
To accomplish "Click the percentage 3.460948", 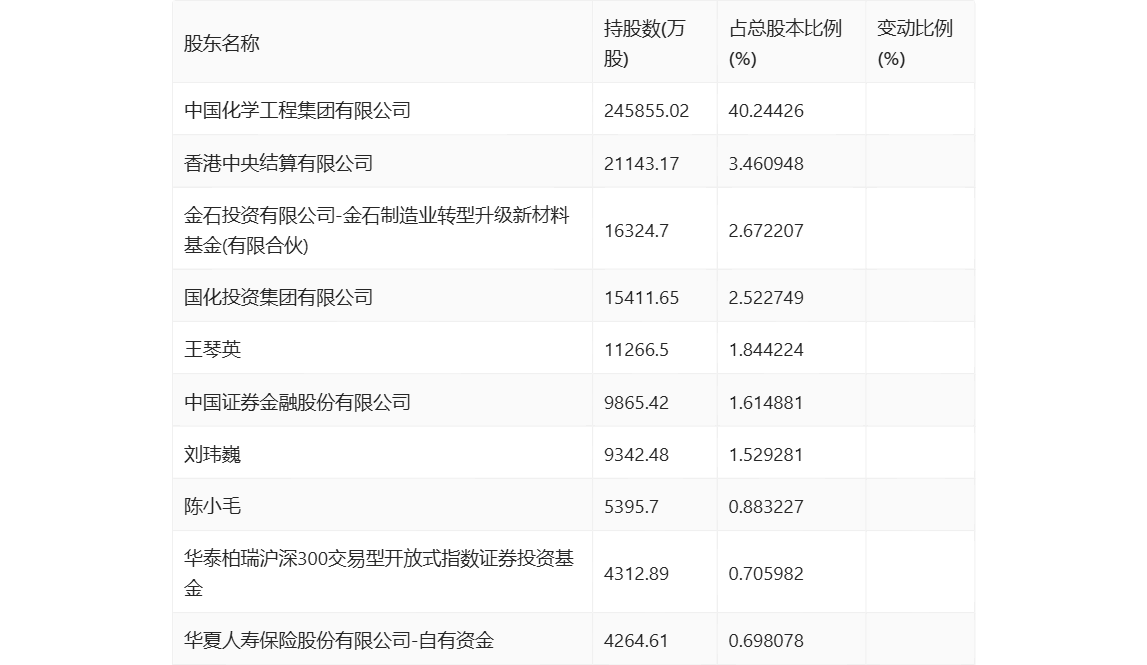I will point(766,163).
